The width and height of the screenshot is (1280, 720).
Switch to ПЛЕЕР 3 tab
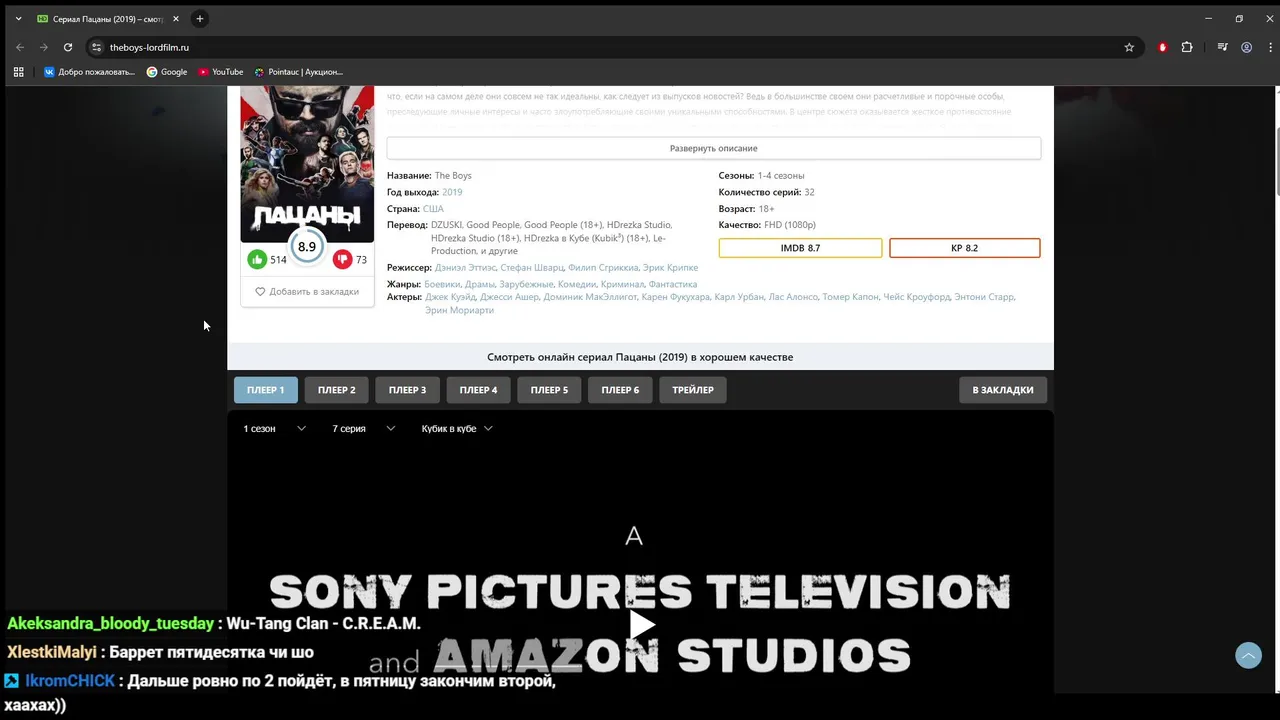point(408,390)
